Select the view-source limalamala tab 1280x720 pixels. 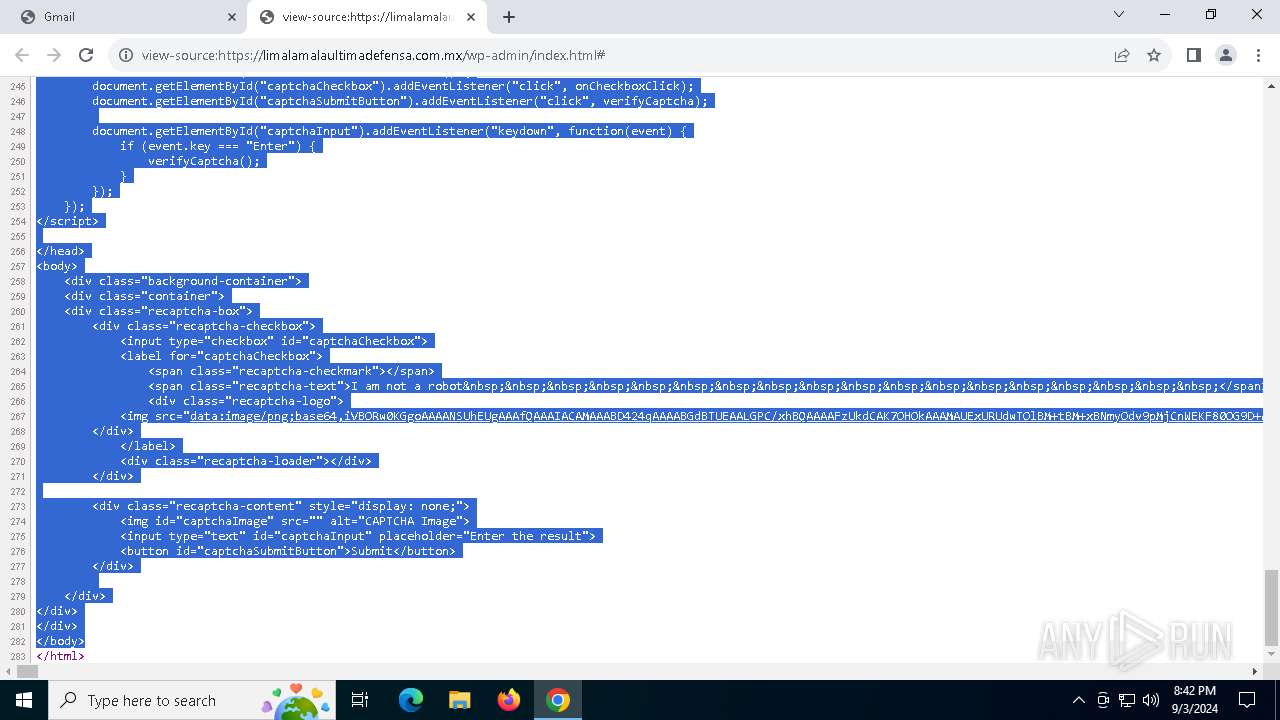(368, 16)
